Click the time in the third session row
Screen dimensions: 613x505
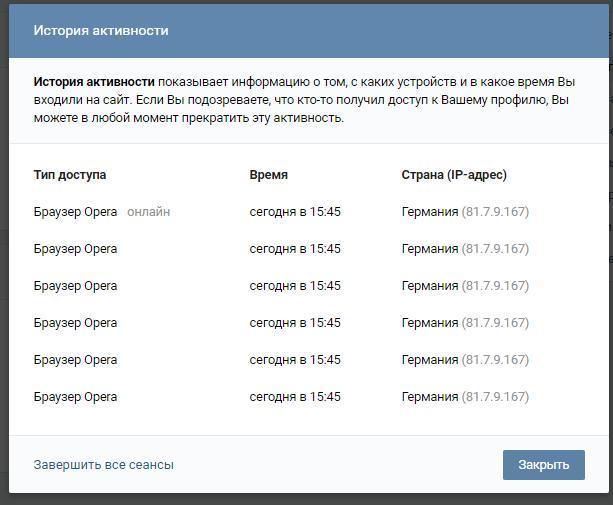[x=295, y=286]
